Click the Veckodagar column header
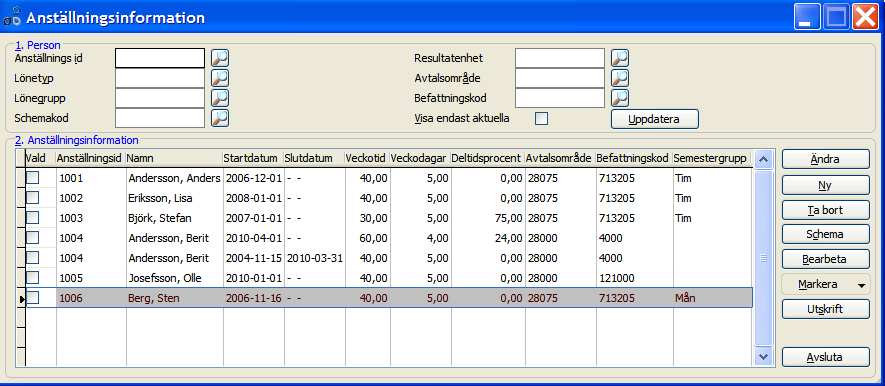The image size is (885, 386). pos(420,159)
